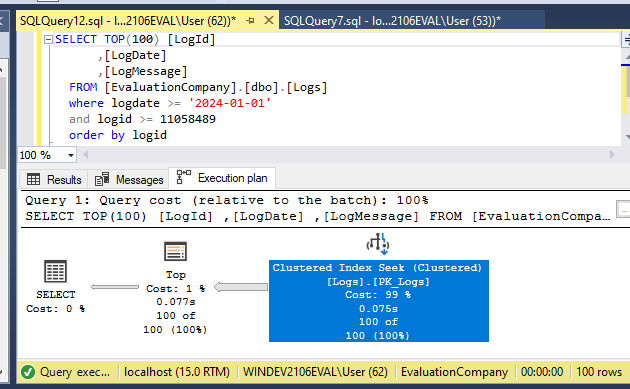
Task: Click the localhost (15.0 RTM) status entry
Action: click(x=177, y=372)
